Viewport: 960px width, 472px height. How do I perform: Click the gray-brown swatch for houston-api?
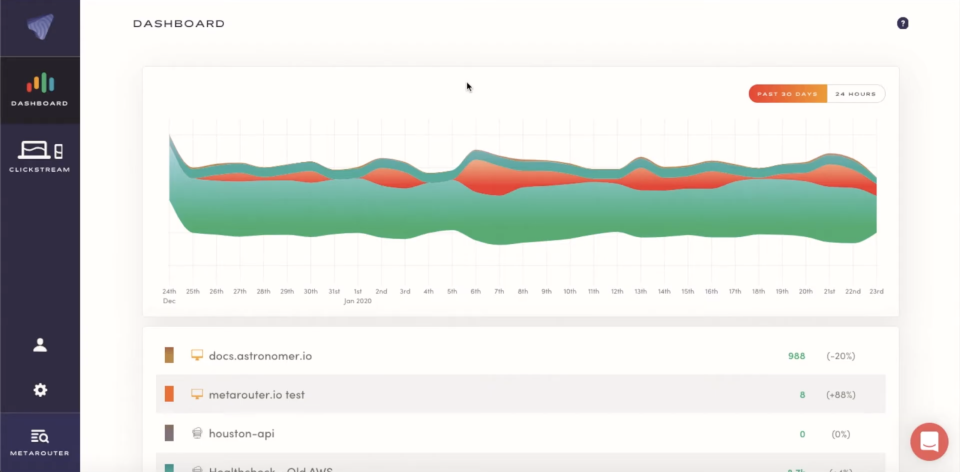[x=170, y=434]
